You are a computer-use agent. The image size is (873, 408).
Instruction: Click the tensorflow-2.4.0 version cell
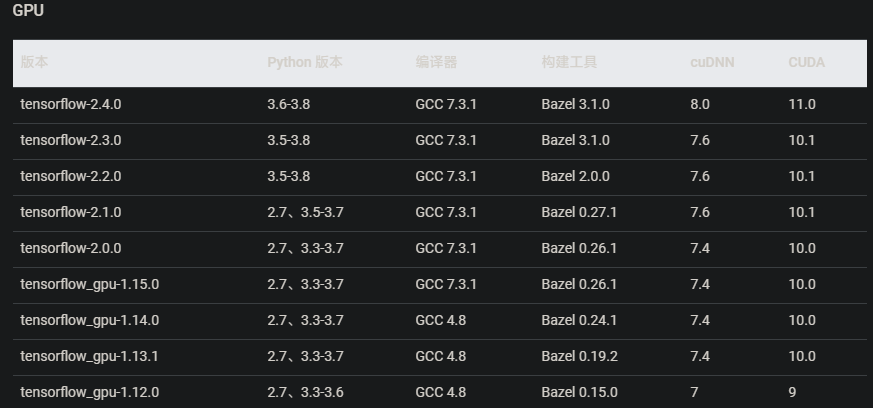click(x=70, y=104)
